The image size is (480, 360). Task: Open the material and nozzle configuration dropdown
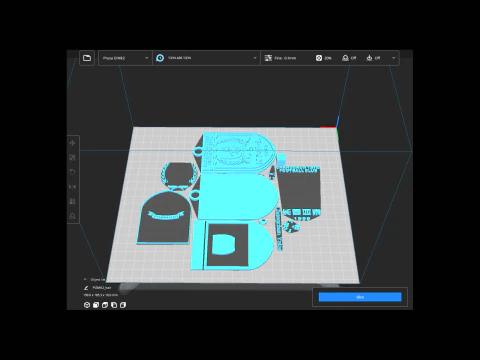[x=206, y=58]
